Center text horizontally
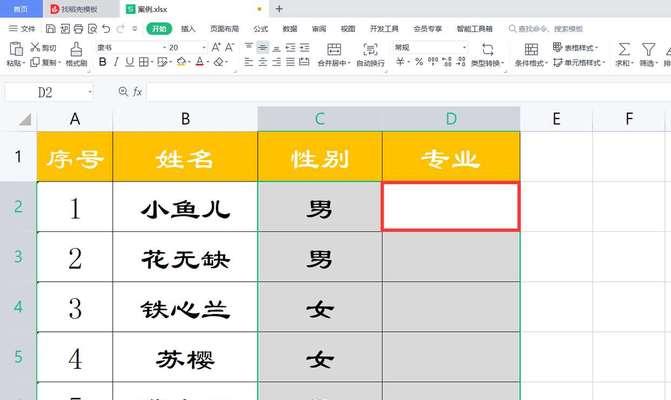The image size is (671, 400). click(x=263, y=62)
